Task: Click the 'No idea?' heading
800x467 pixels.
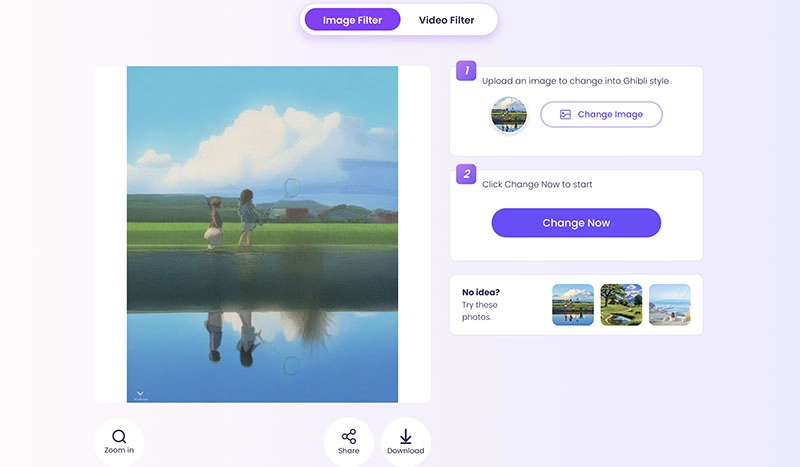Action: pos(481,292)
